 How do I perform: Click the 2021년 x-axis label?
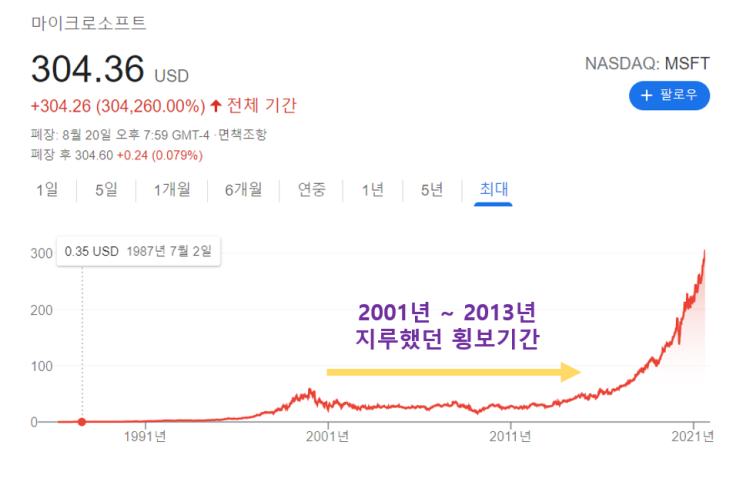click(692, 437)
